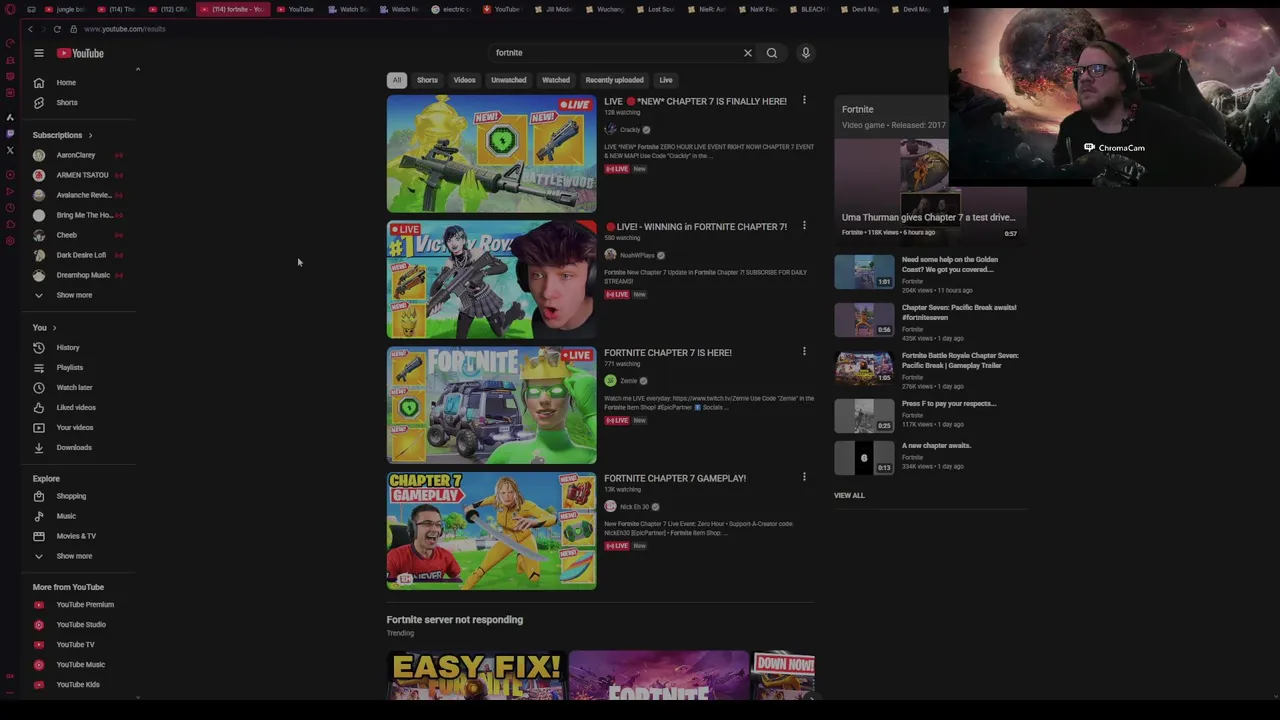
Task: Open the Dark Desire Lofi subscription channel
Action: (80, 255)
